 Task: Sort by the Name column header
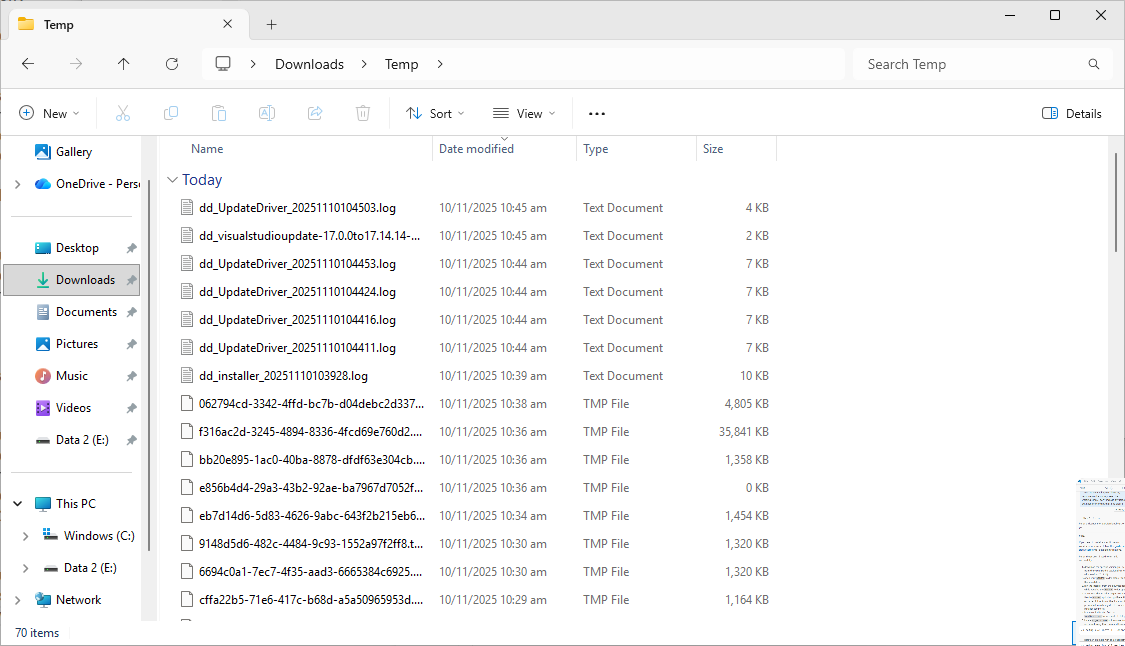[207, 149]
